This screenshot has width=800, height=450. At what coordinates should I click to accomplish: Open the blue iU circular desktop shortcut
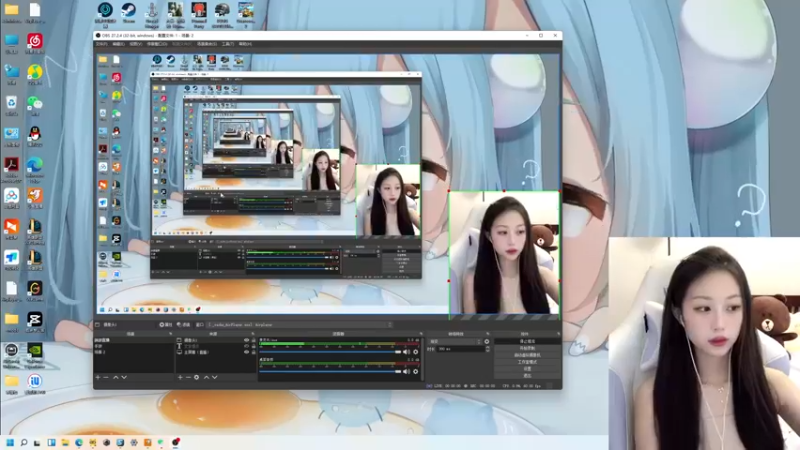35,384
